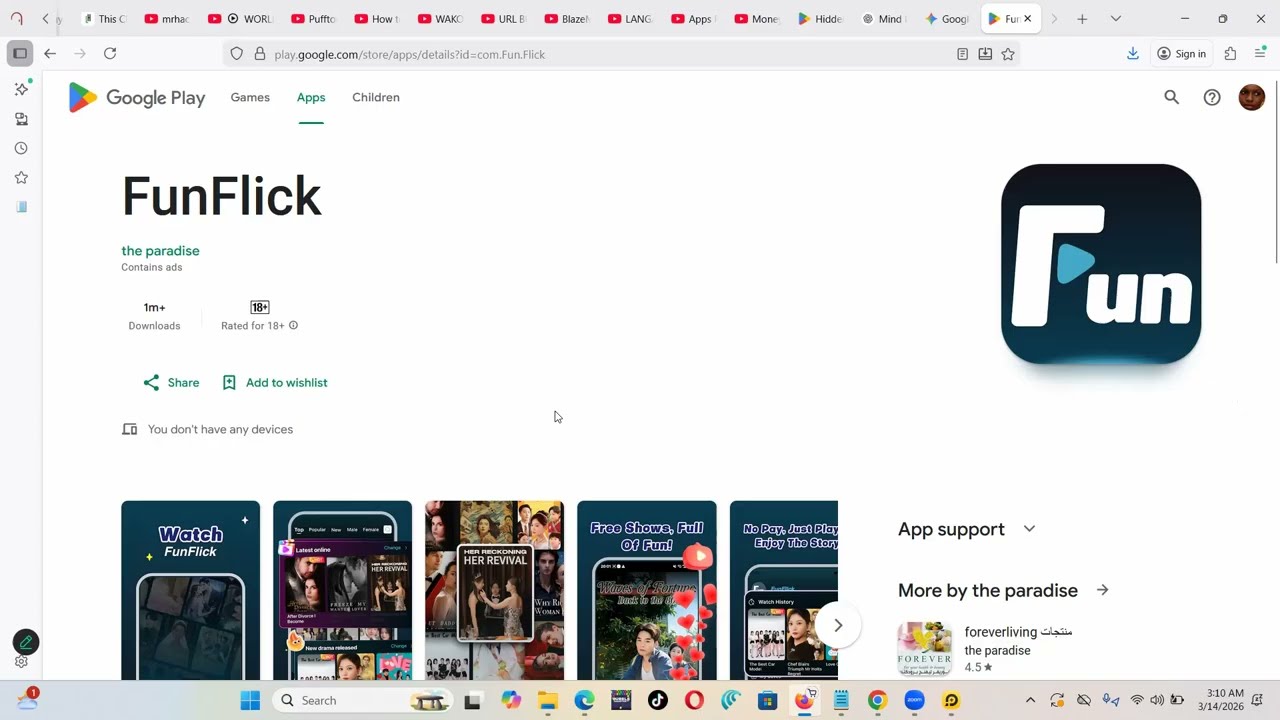Click the 1m+ Downloads text

[x=154, y=316]
